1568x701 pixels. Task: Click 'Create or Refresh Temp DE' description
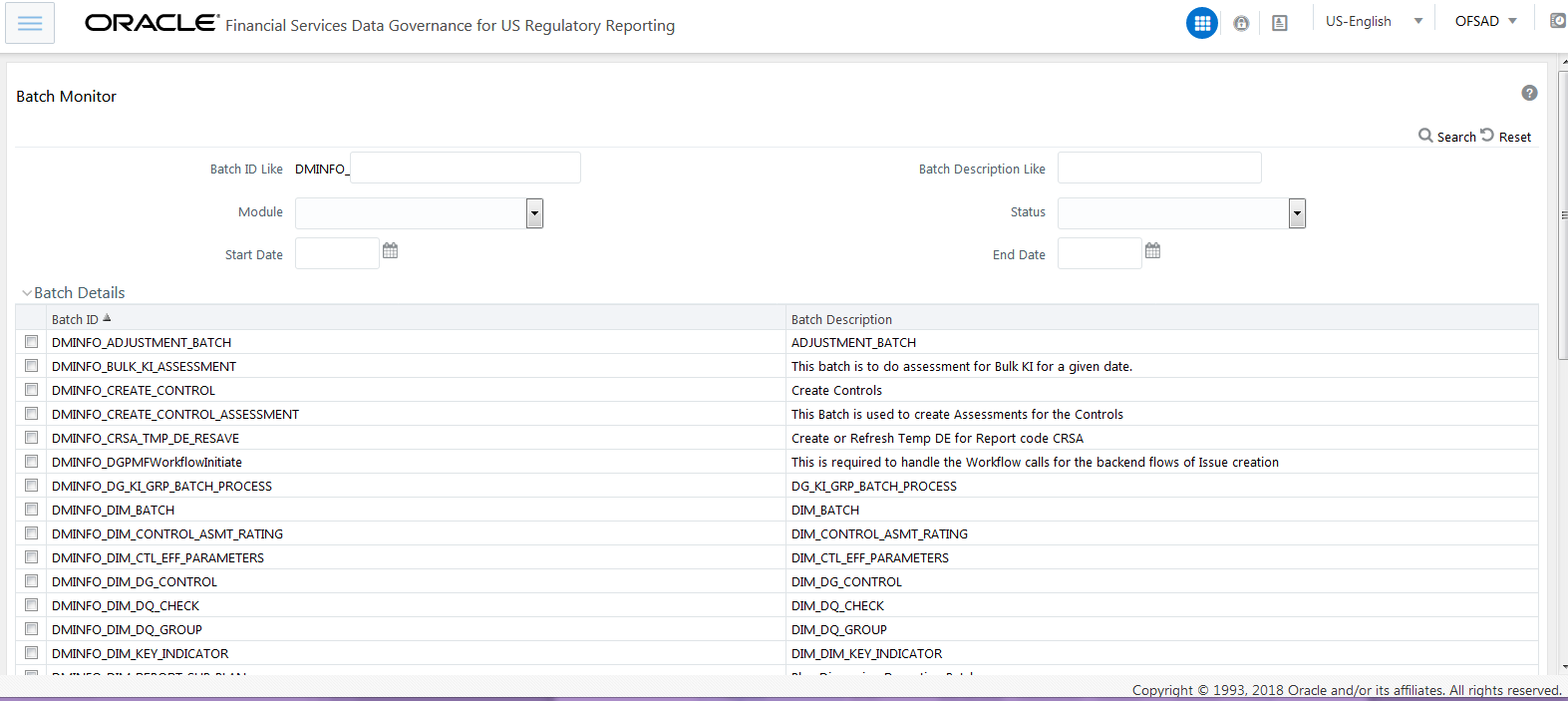point(937,438)
